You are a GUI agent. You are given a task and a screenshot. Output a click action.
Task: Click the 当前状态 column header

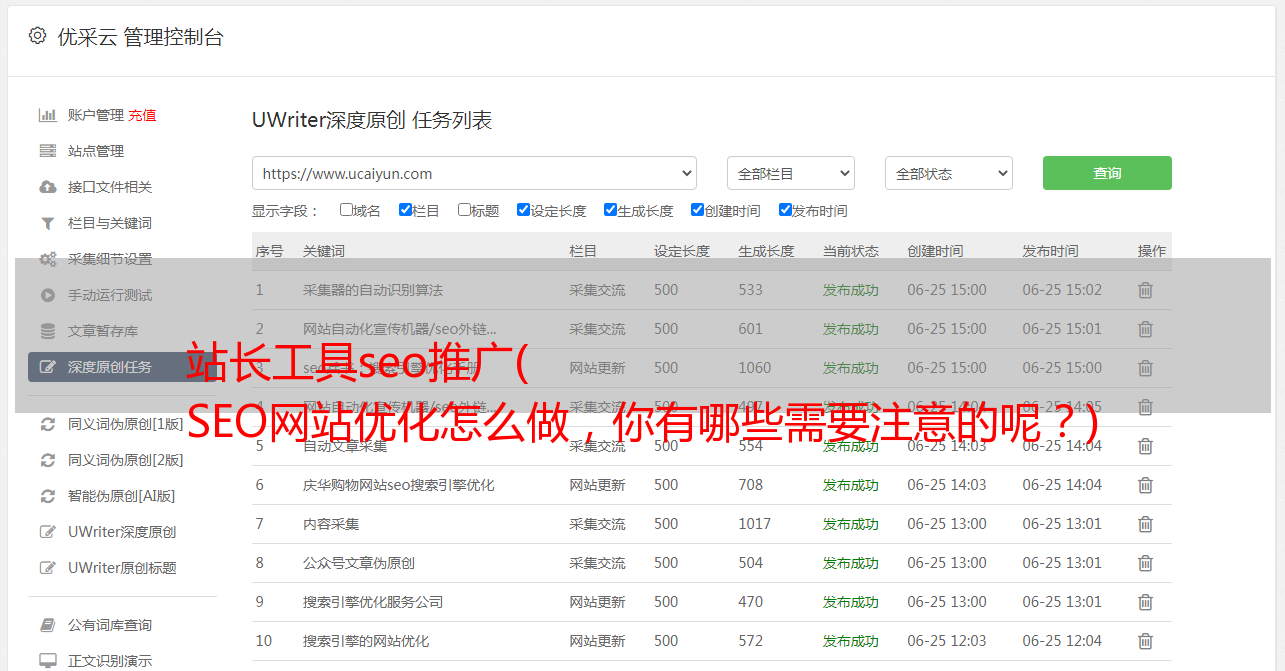[x=851, y=251]
